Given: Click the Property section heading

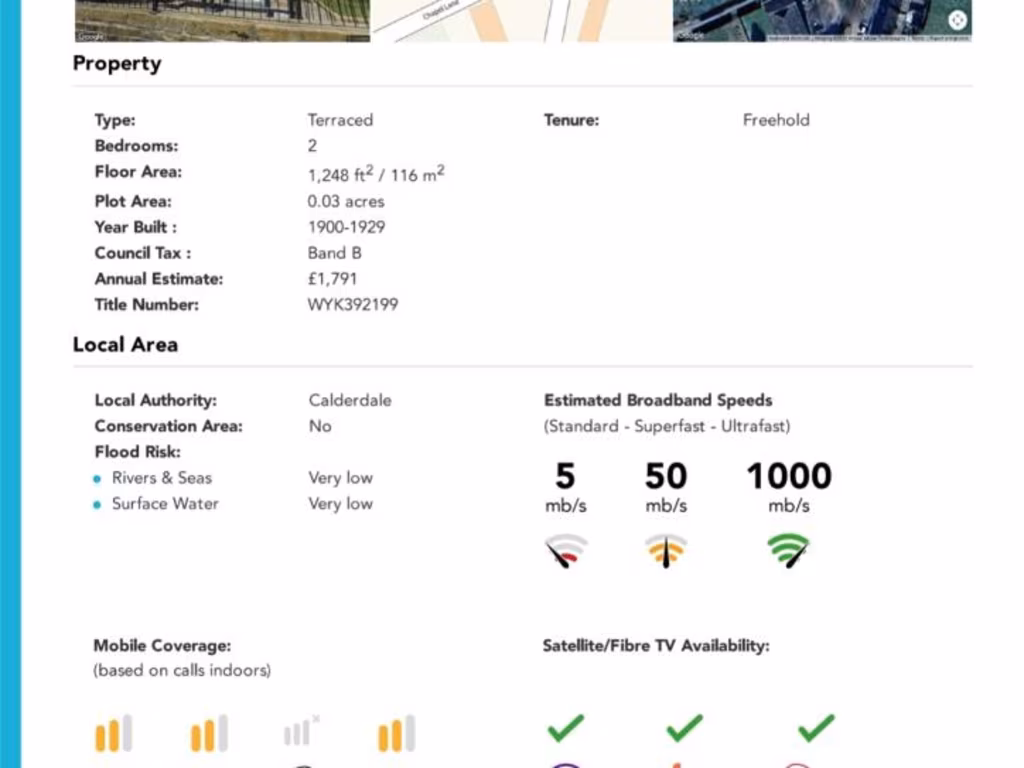Looking at the screenshot, I should tap(117, 64).
